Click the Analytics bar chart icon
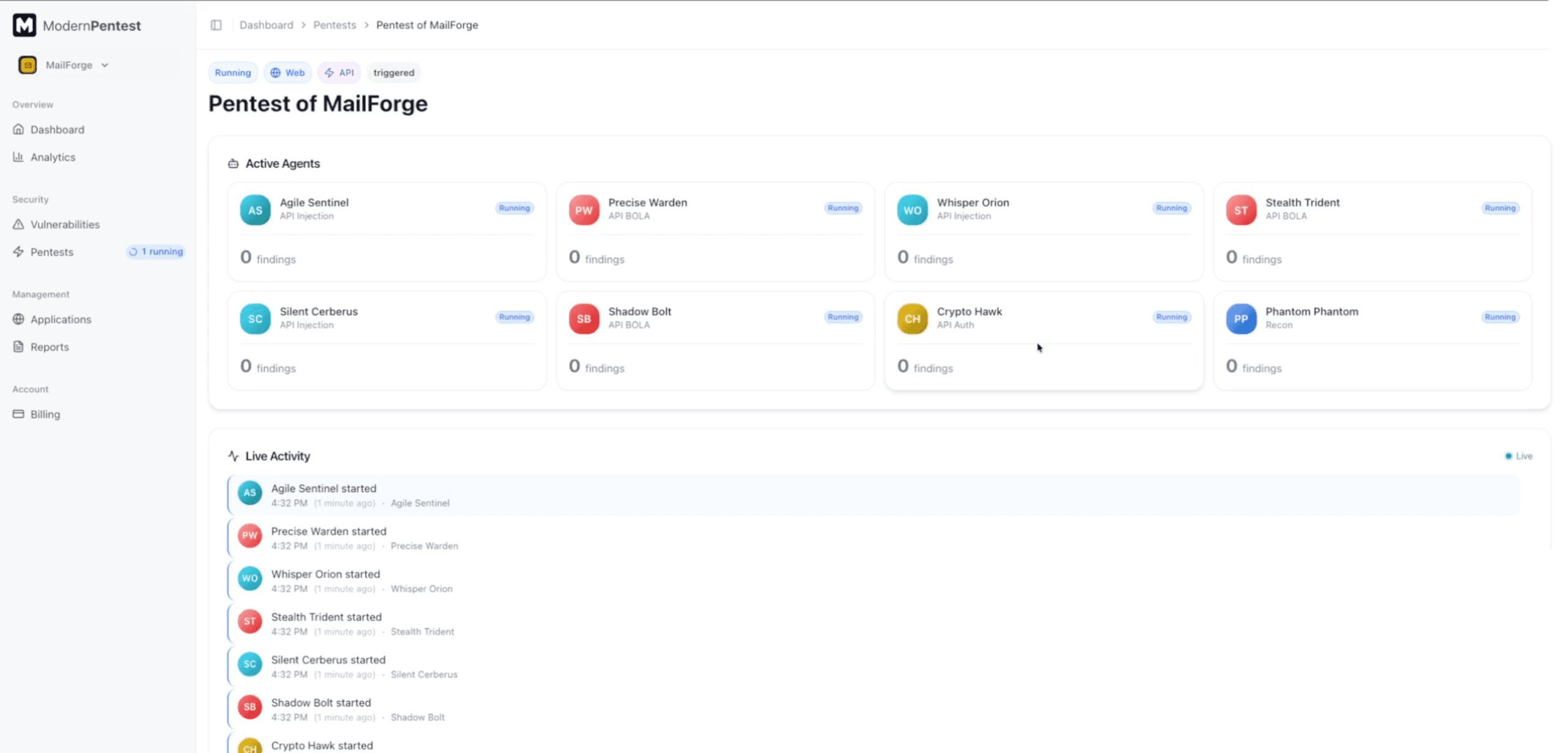 pos(18,157)
